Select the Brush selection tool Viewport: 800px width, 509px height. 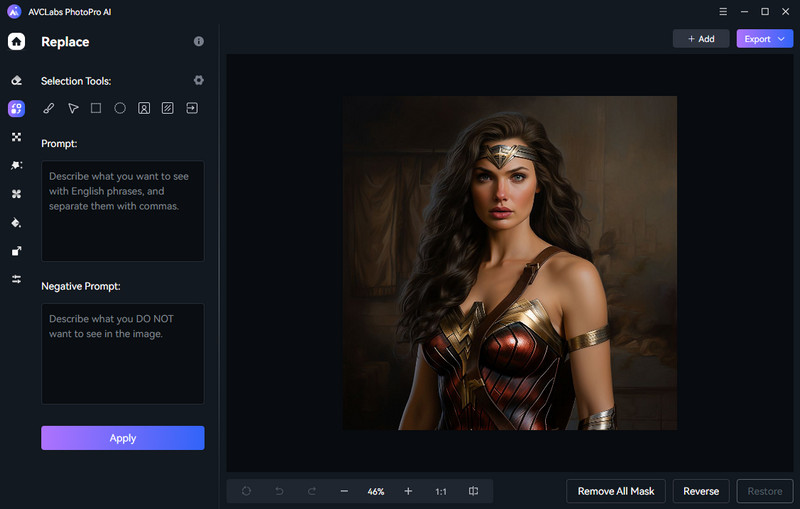tap(49, 108)
